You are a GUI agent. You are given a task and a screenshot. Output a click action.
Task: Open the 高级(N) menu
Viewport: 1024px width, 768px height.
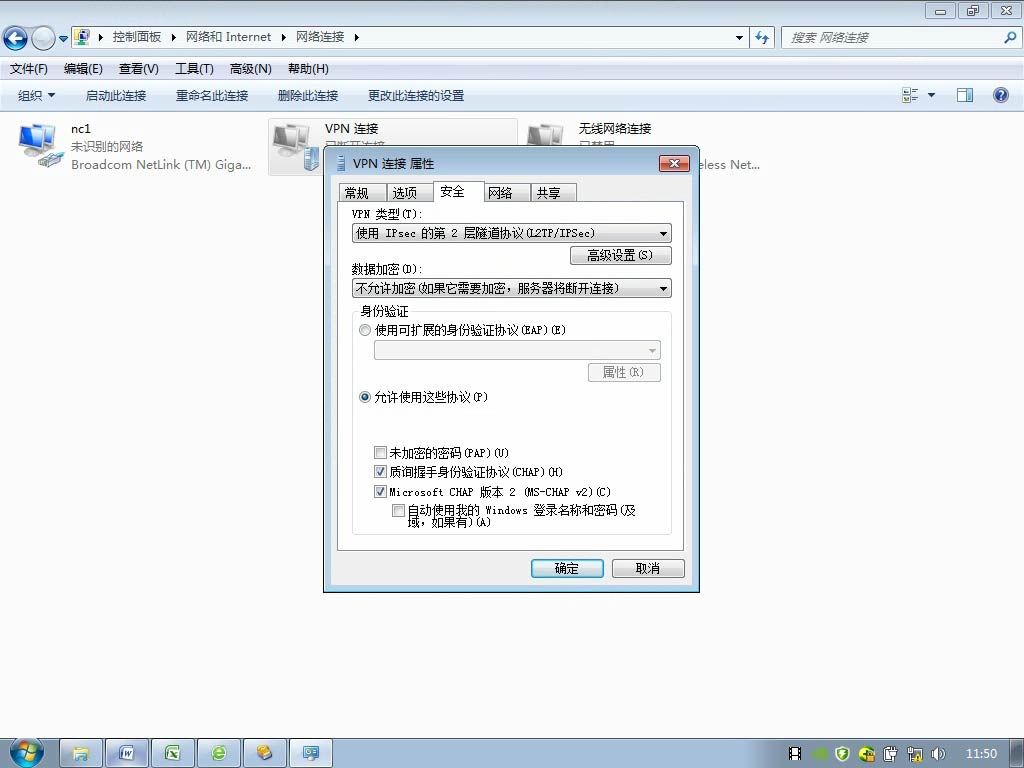250,69
